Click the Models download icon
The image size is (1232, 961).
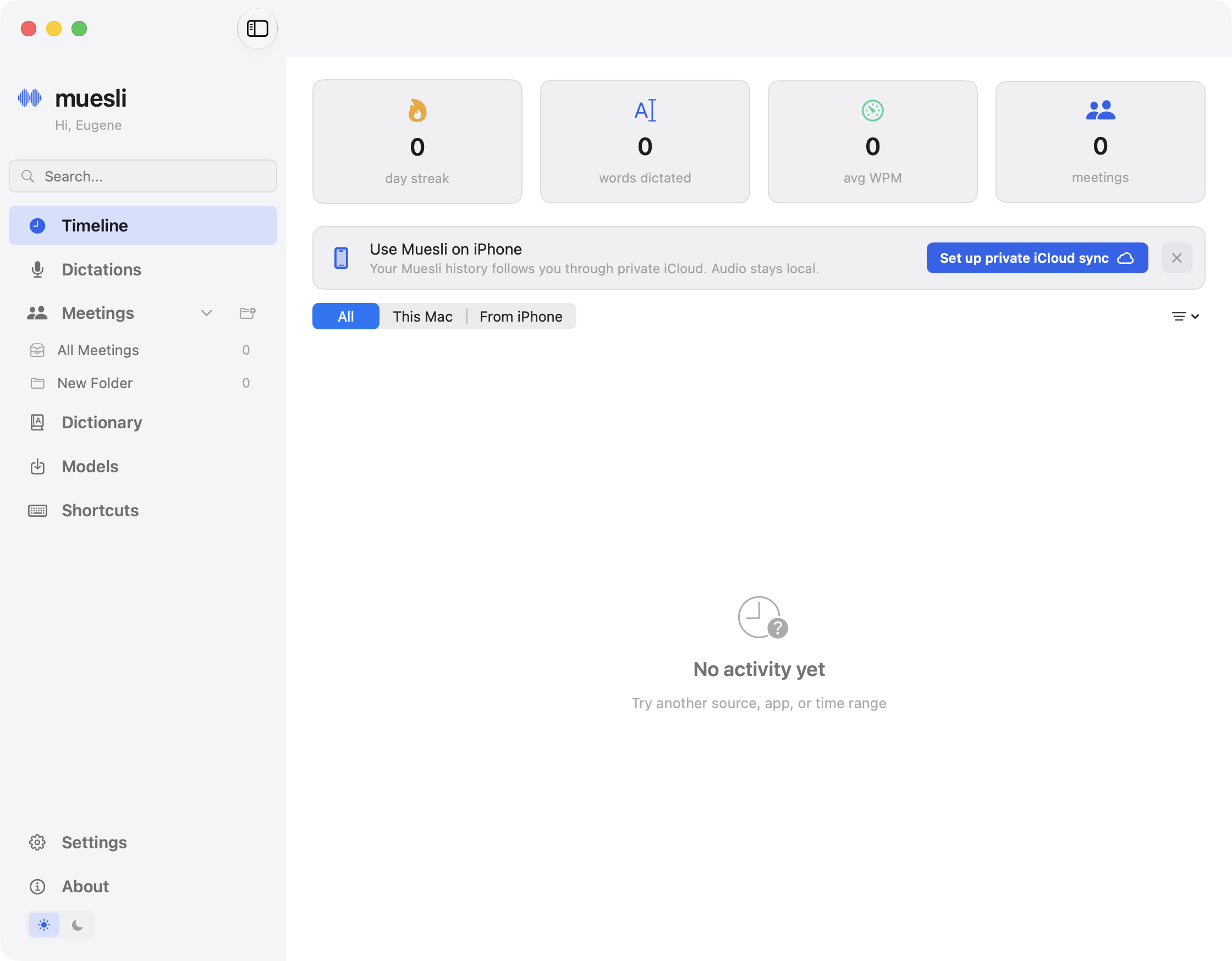click(37, 466)
